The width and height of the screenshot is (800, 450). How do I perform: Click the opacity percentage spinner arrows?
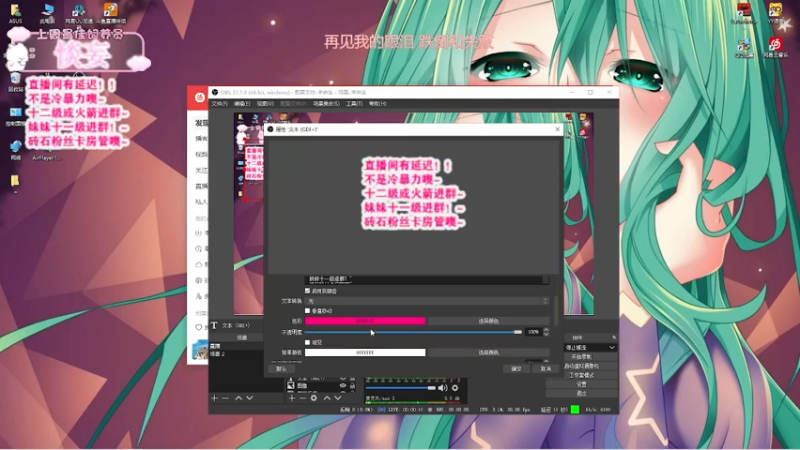(x=546, y=332)
